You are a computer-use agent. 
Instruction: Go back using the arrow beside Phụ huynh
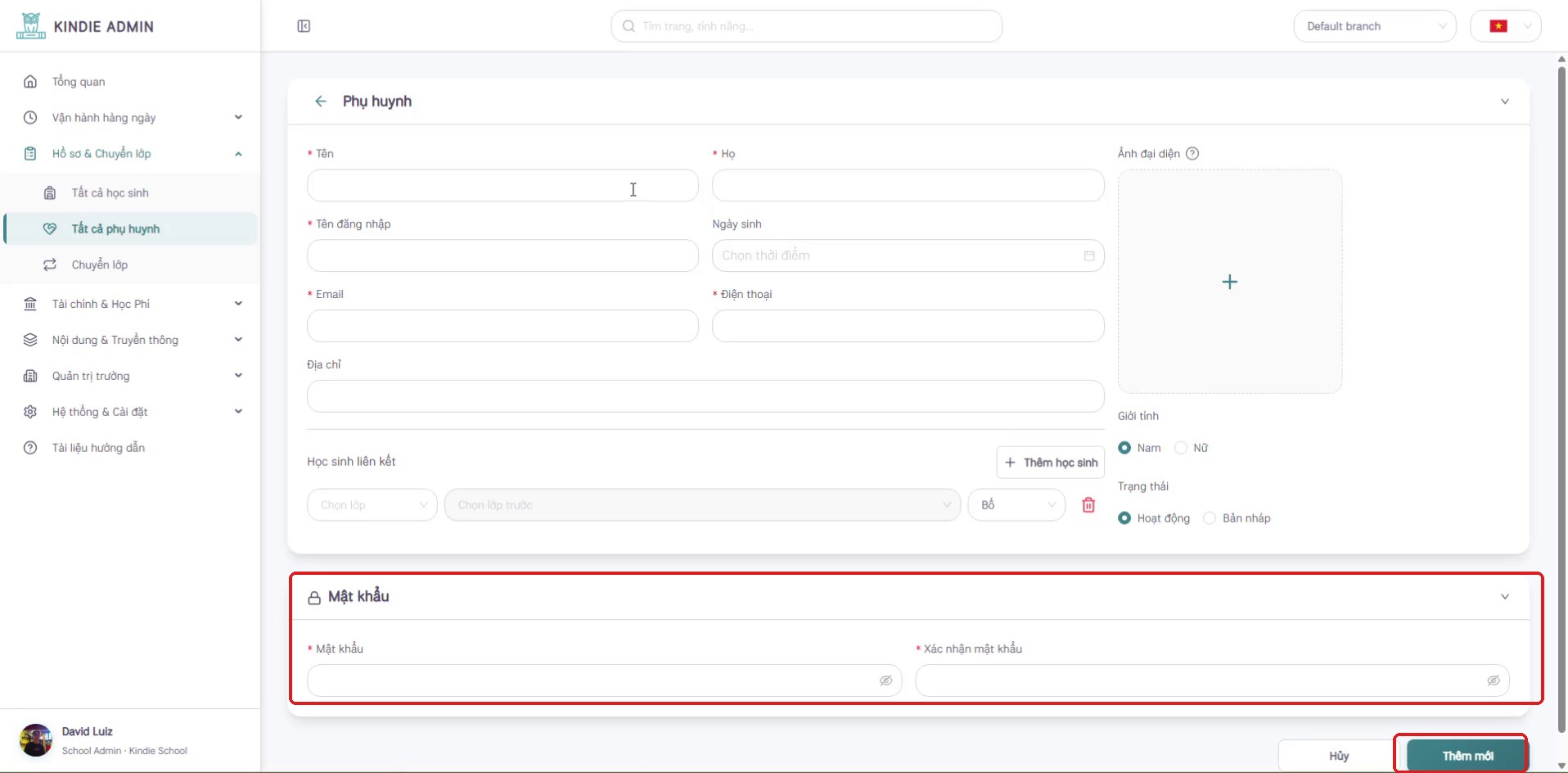321,102
